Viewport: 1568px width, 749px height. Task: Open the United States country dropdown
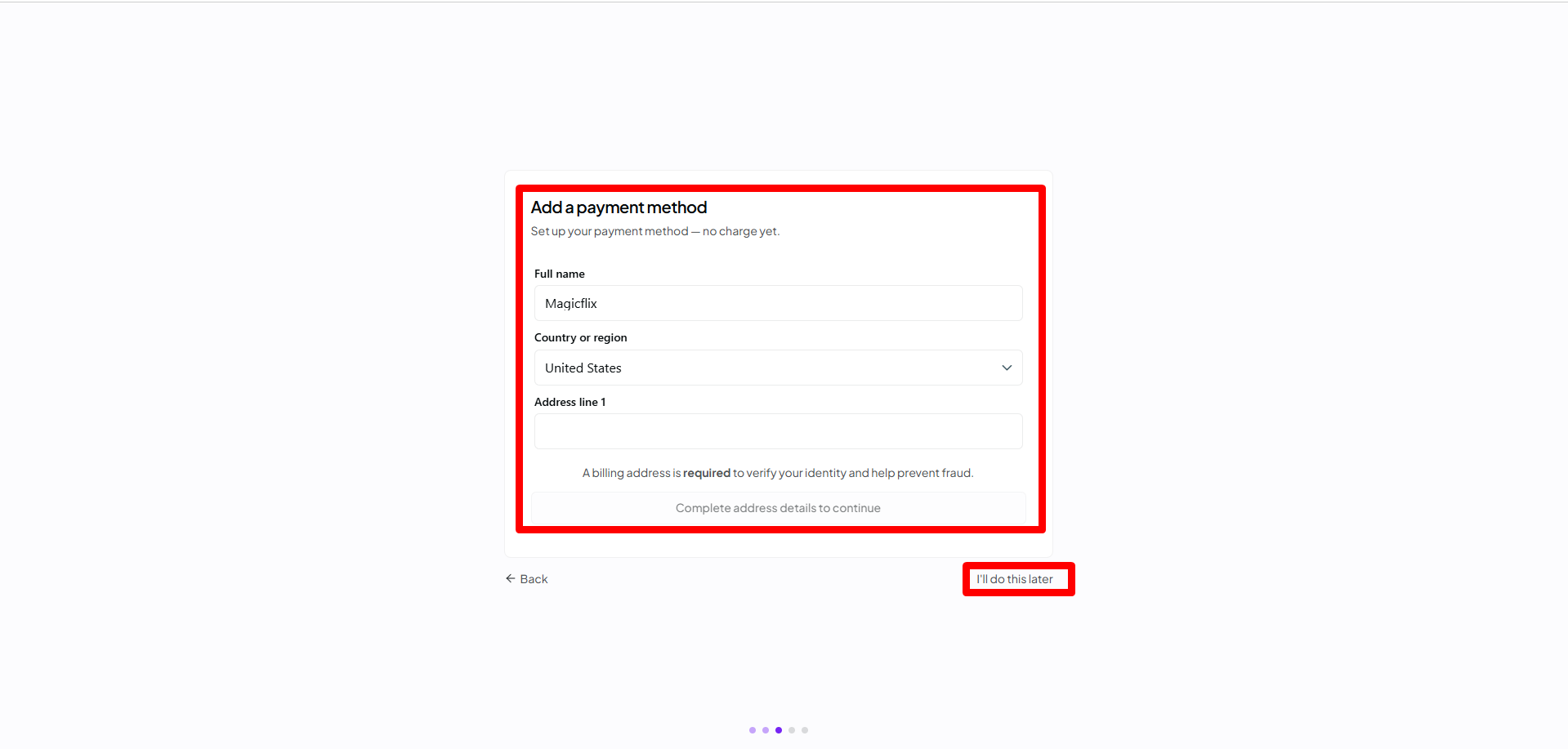[778, 368]
